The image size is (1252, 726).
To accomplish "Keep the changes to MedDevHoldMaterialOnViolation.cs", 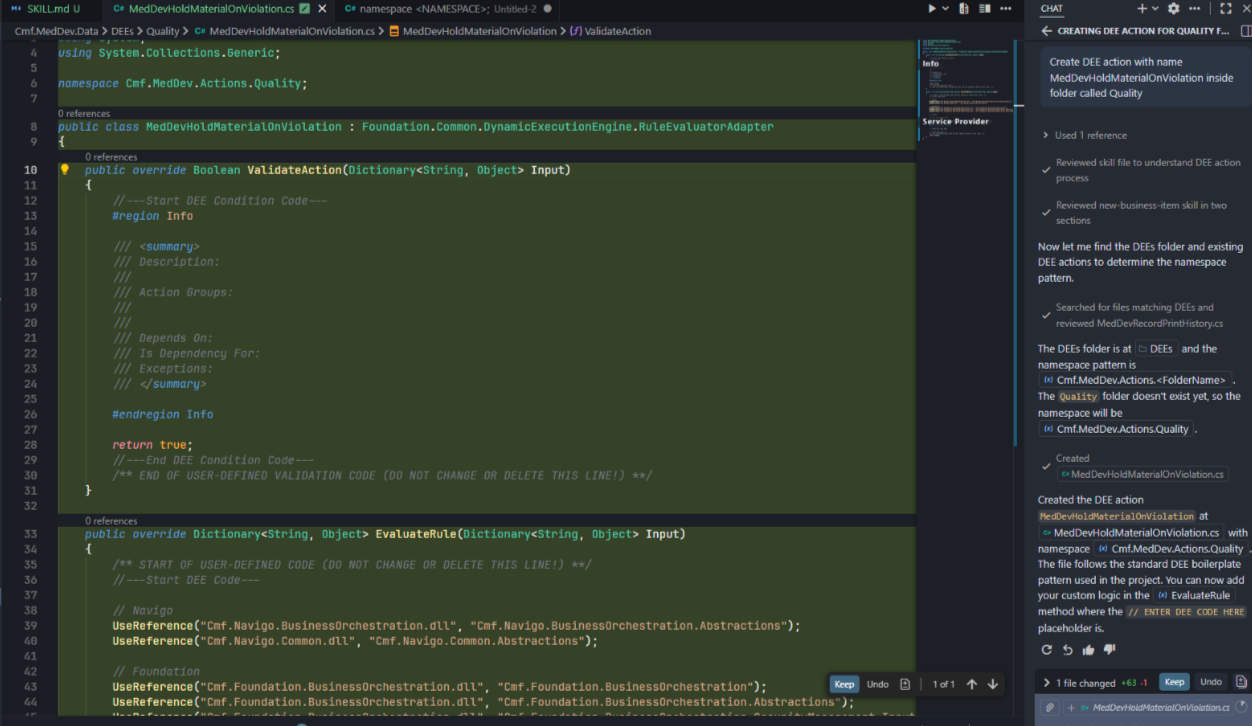I will click(x=1174, y=682).
